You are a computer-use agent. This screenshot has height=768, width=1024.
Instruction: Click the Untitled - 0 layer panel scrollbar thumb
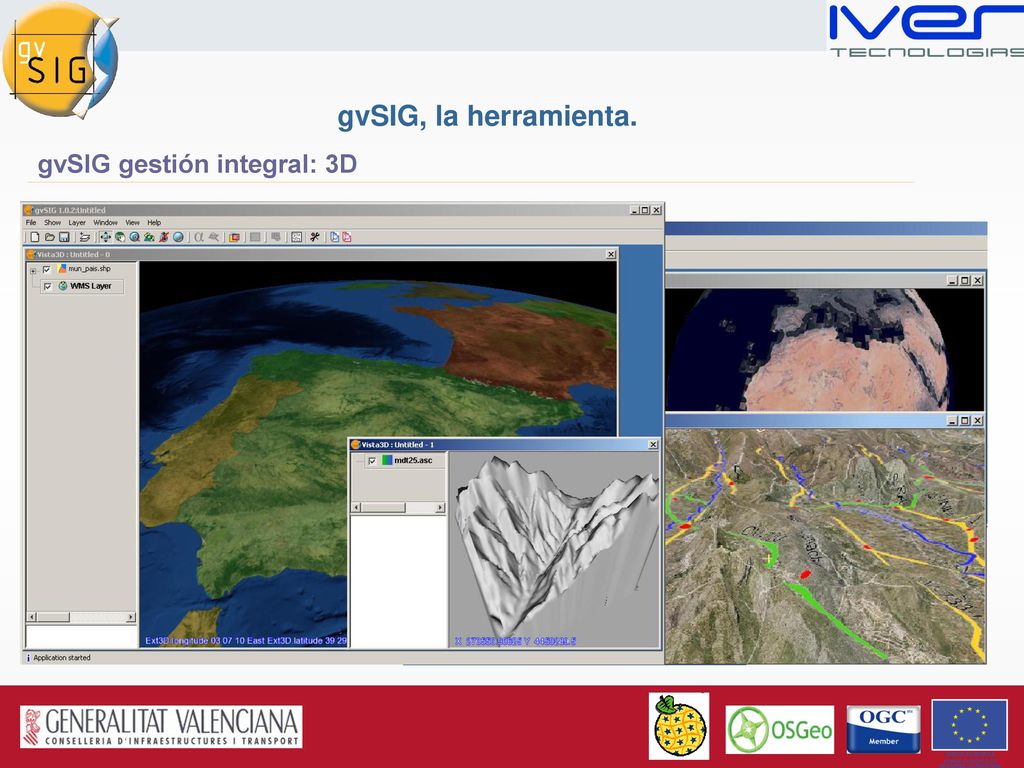pos(53,616)
